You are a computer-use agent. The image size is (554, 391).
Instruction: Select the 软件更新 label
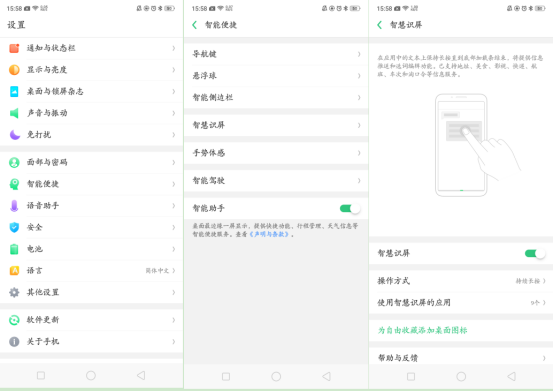[43, 320]
